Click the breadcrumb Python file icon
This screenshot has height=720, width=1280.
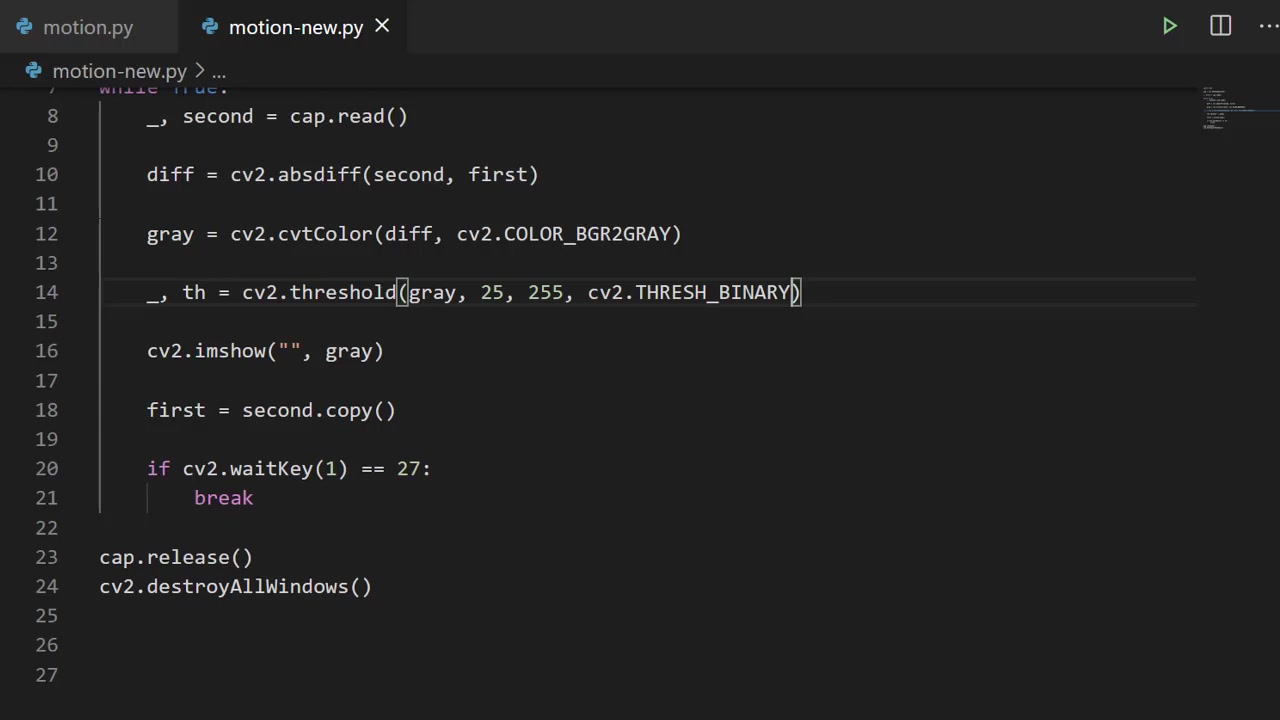pos(34,71)
